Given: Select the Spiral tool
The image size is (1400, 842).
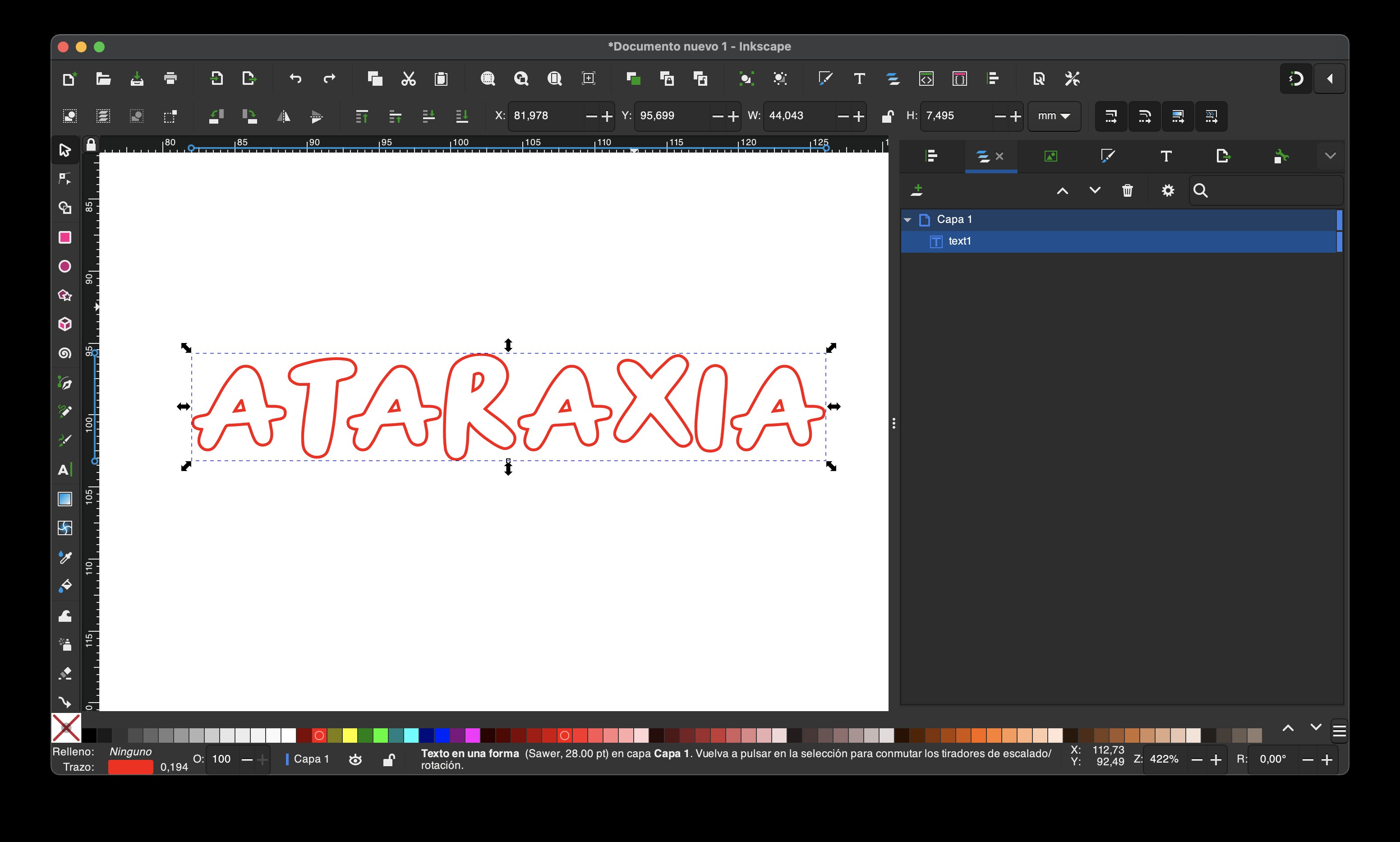Looking at the screenshot, I should (64, 353).
